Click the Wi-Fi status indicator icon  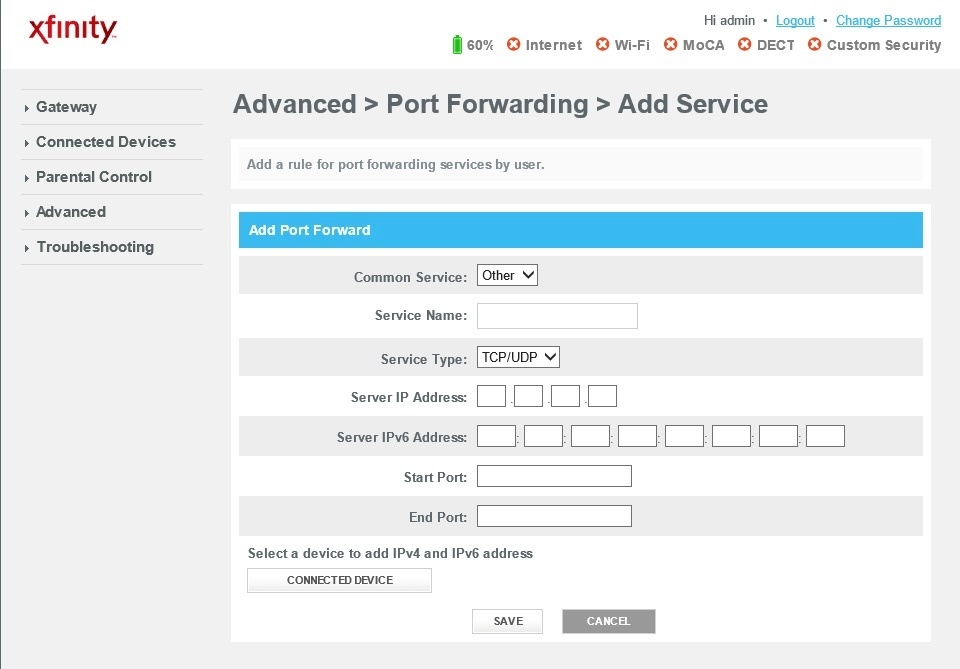click(x=602, y=44)
